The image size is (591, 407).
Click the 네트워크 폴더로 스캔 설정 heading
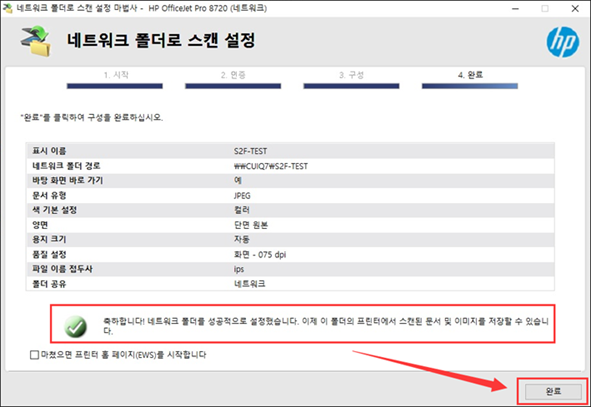tap(161, 40)
